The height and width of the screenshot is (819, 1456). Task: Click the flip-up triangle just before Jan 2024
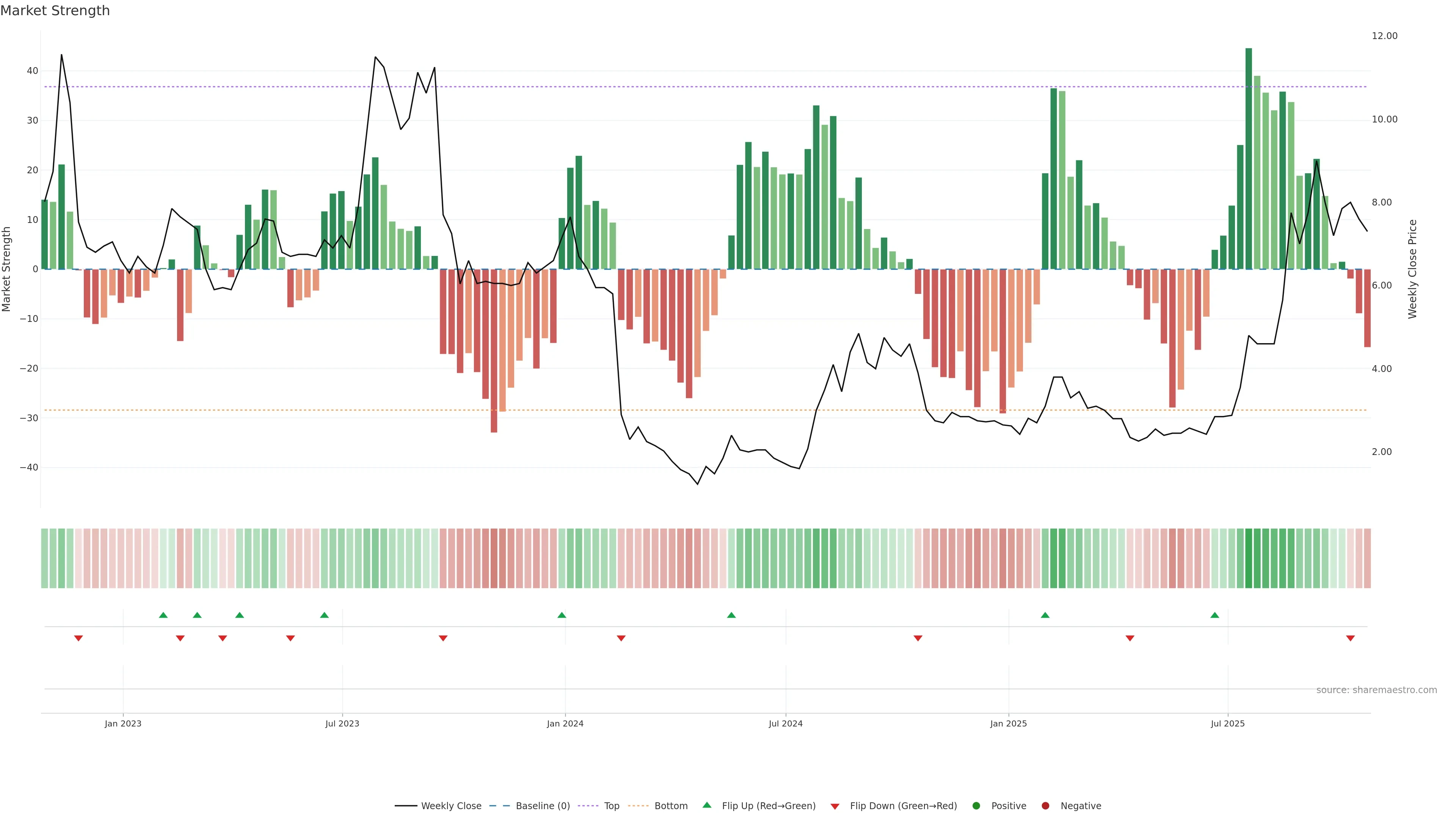tap(562, 615)
